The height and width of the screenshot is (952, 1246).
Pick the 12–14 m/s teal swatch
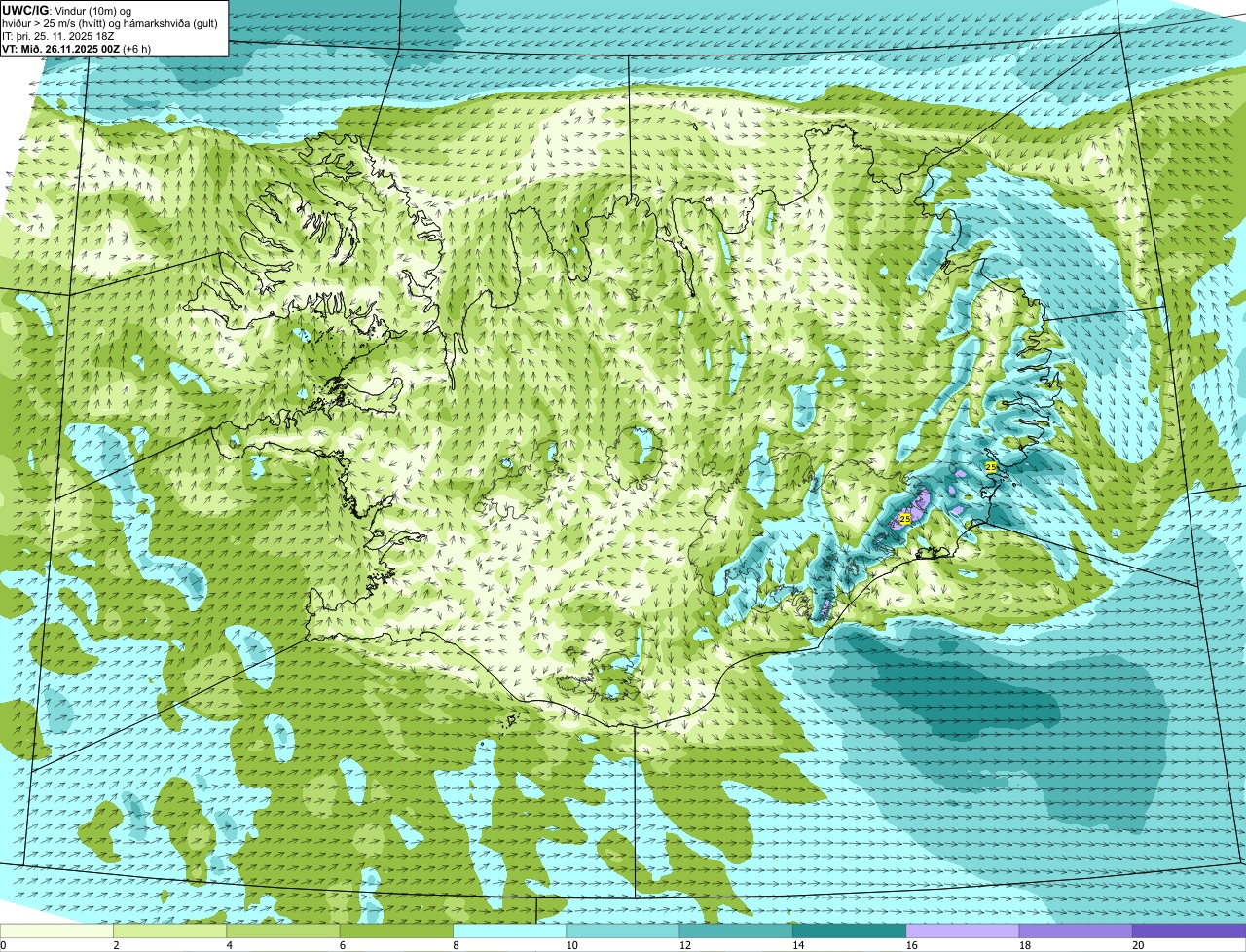click(736, 932)
